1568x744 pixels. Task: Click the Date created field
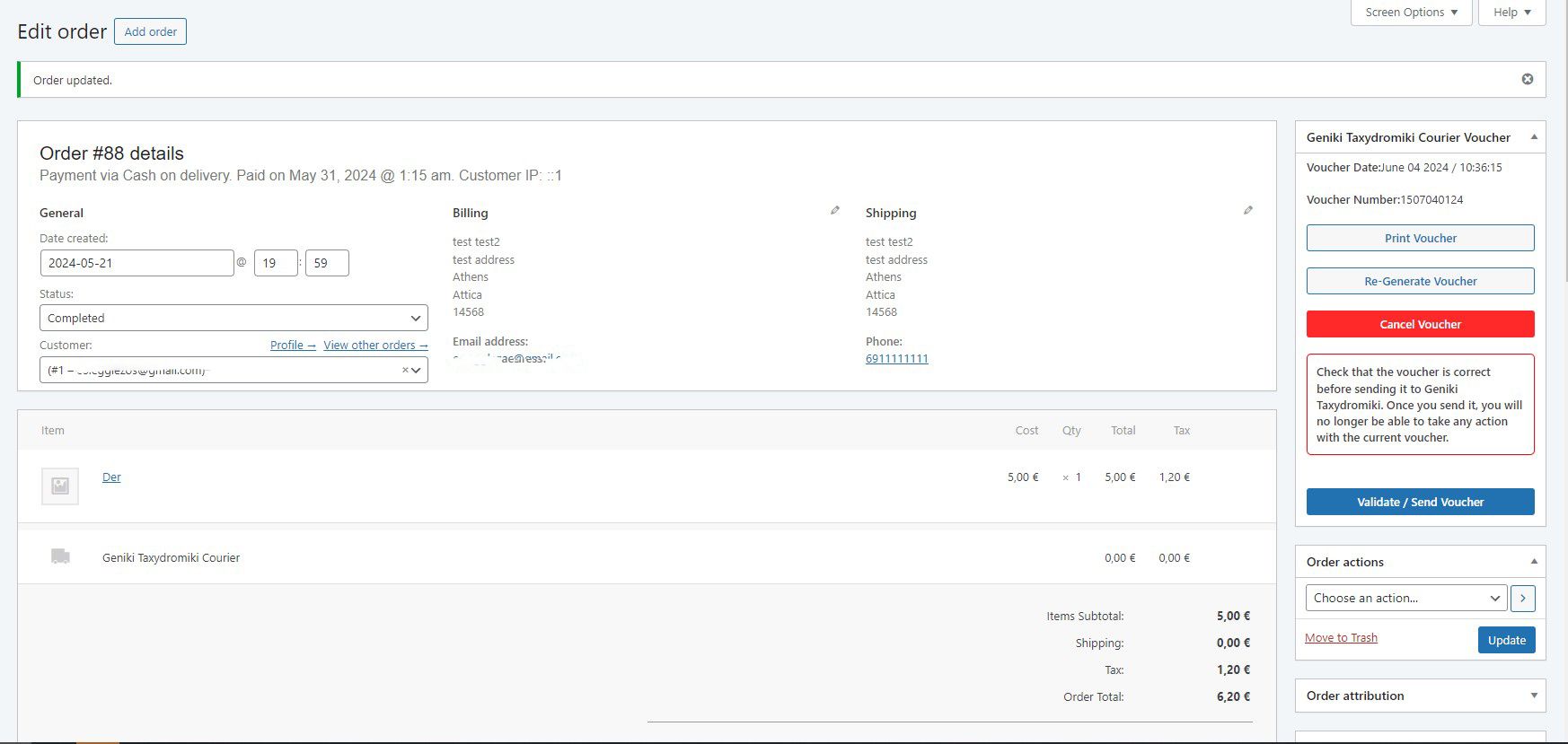(137, 263)
